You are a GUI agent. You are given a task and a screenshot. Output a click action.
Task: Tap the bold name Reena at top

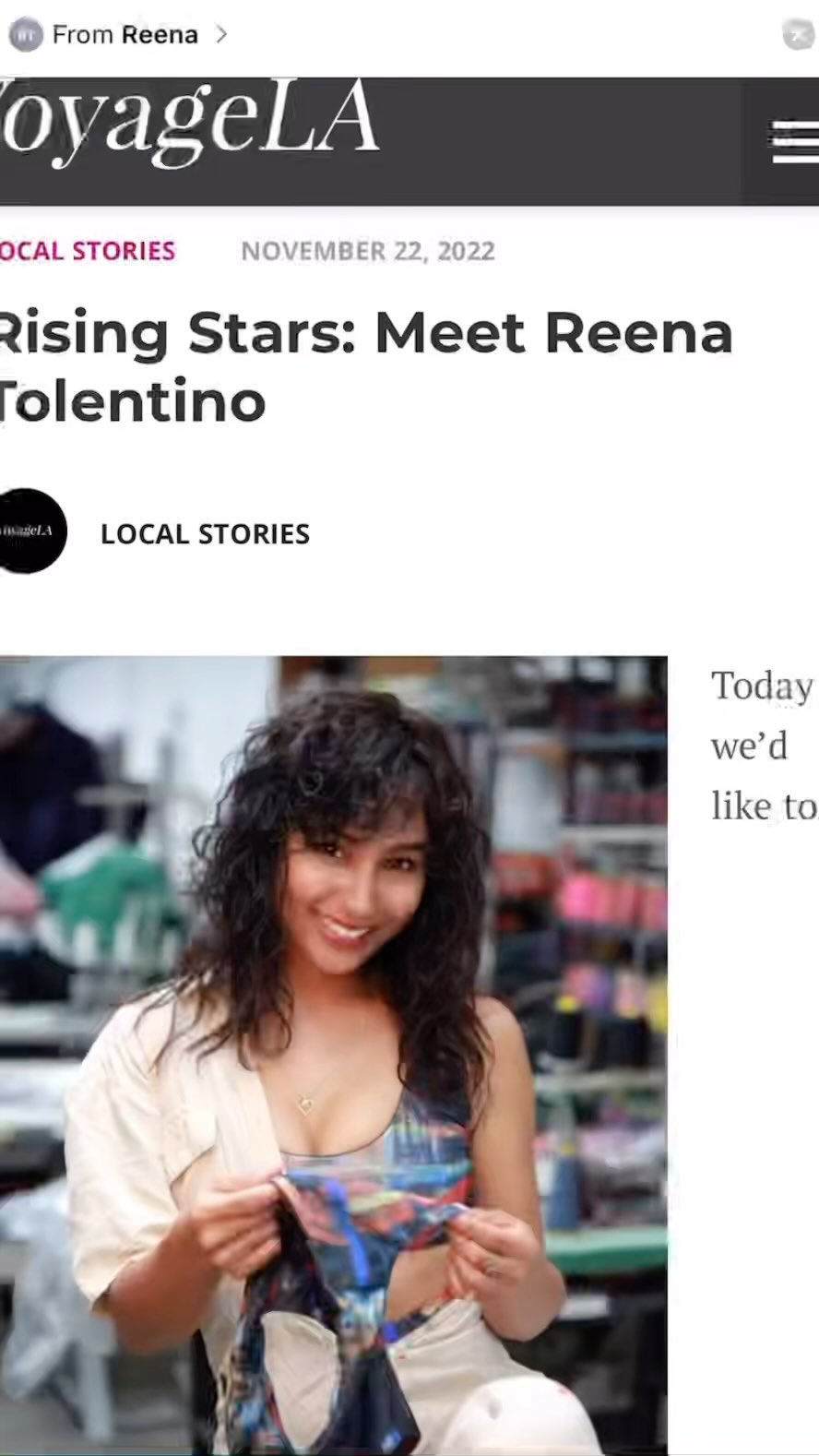(x=160, y=35)
